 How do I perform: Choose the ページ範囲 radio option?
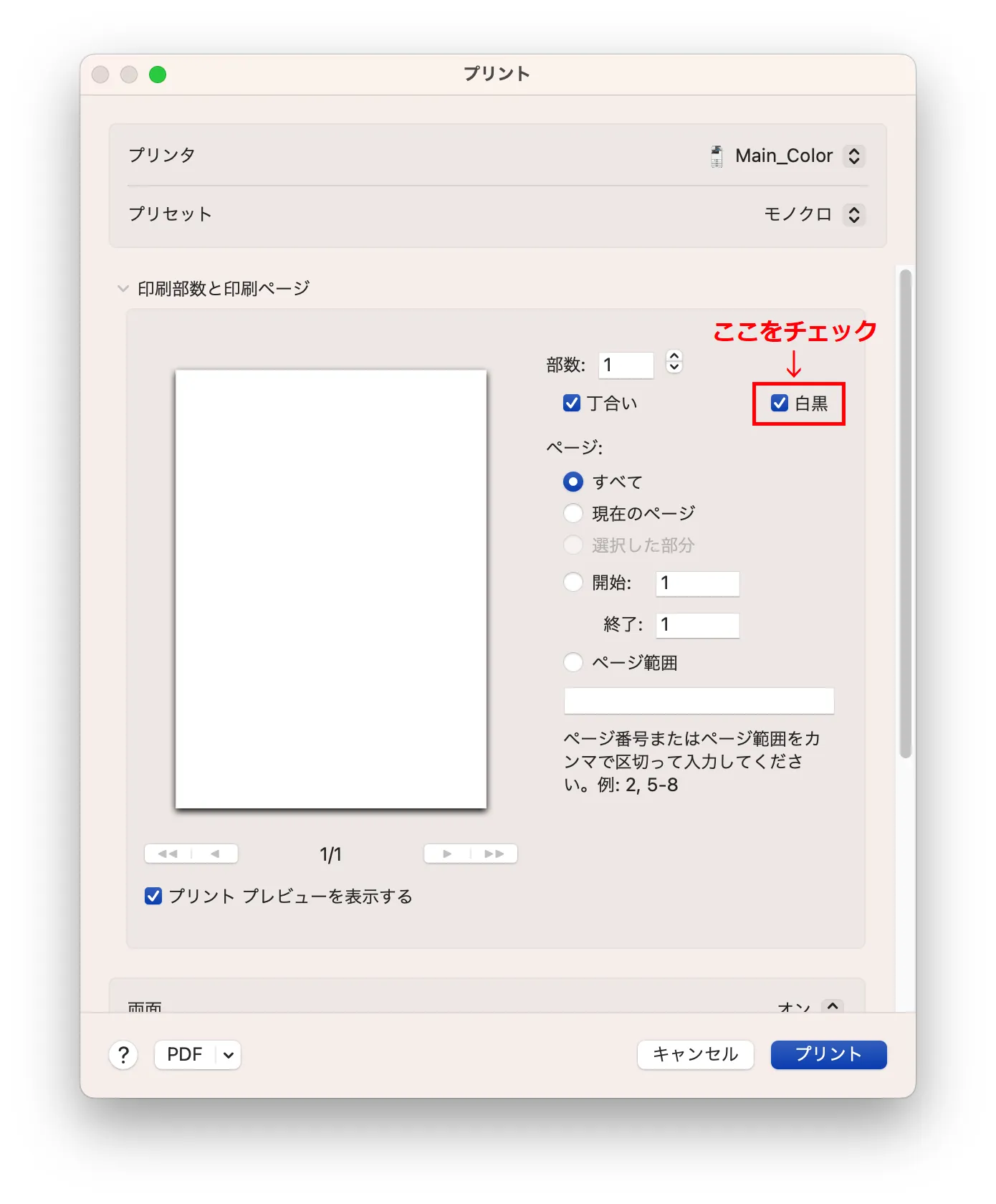point(573,662)
